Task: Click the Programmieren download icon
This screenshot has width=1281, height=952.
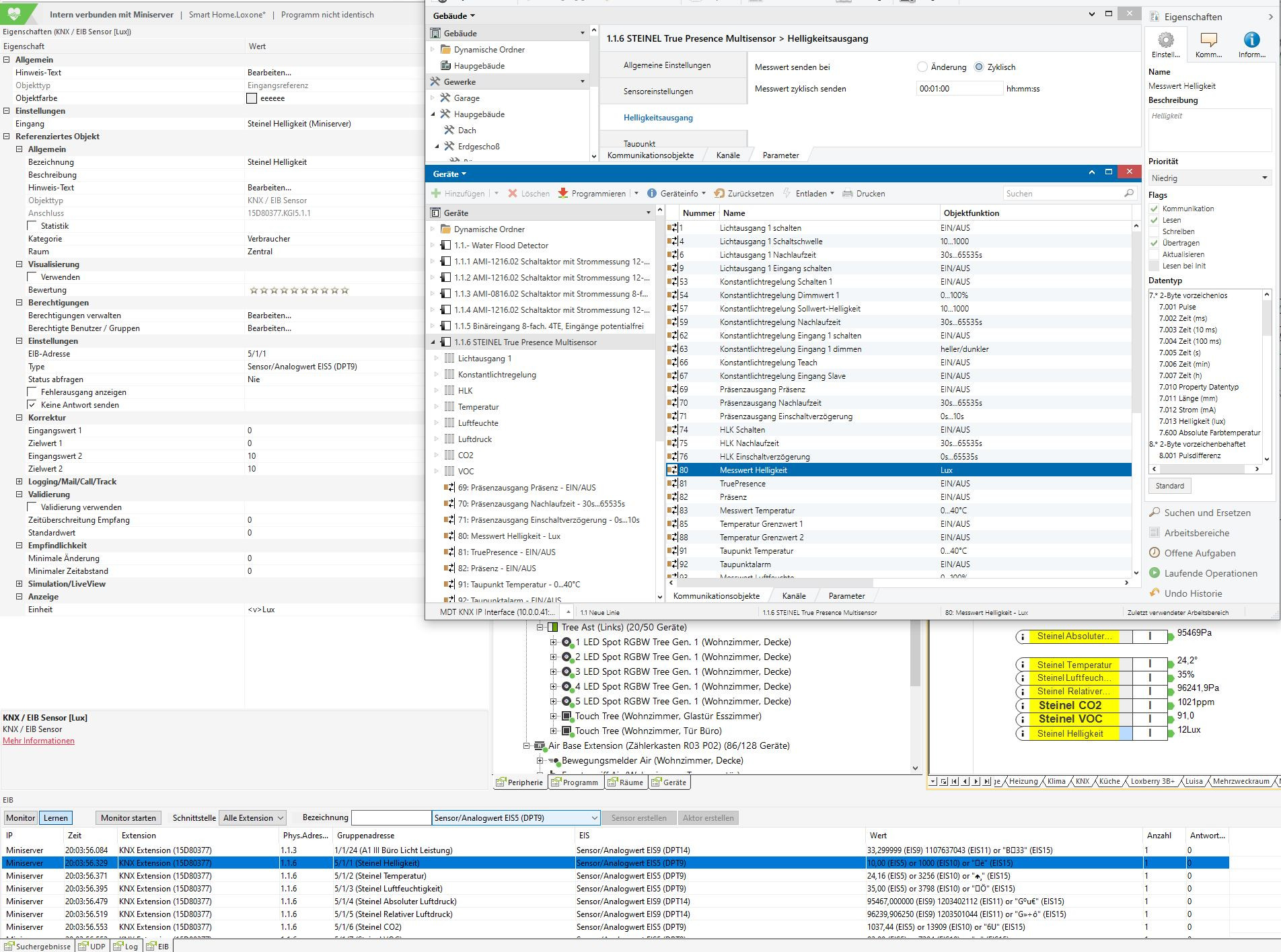Action: point(563,194)
